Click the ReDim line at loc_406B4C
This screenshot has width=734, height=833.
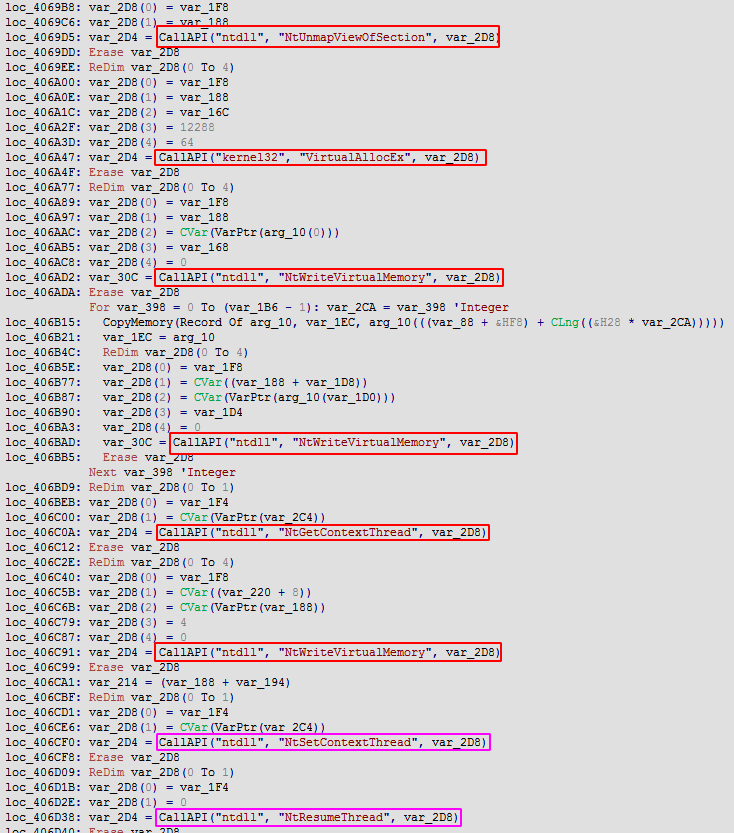click(x=175, y=352)
